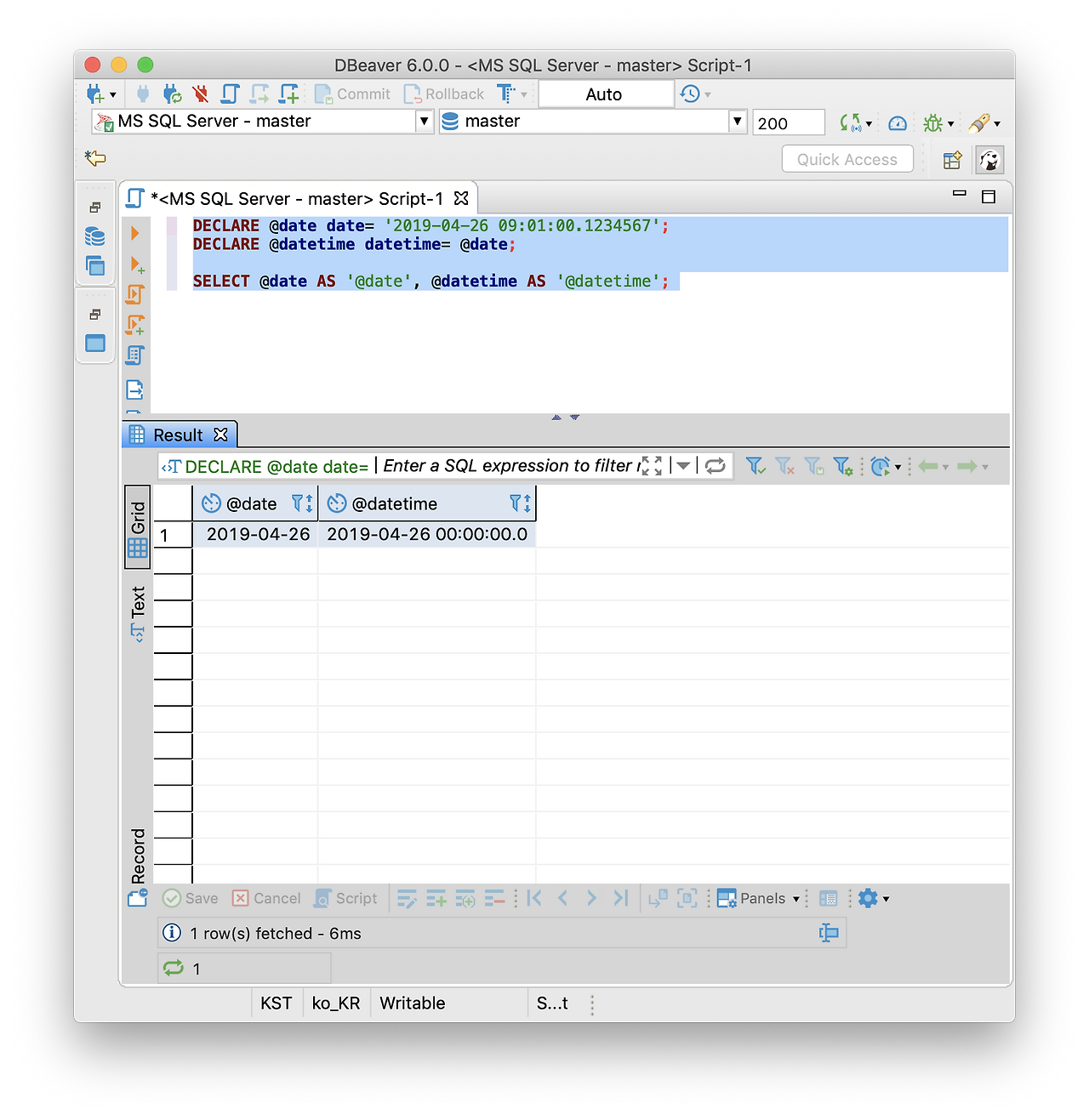
Task: Open the performance dashboard gauge icon
Action: coord(897,122)
